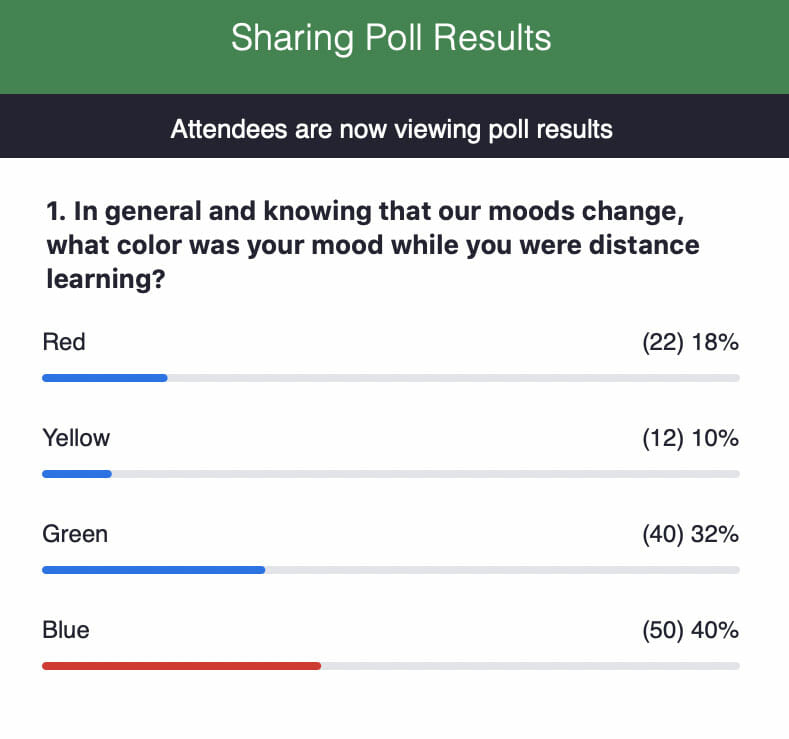Click the "(50) 40%" result count

[x=690, y=630]
